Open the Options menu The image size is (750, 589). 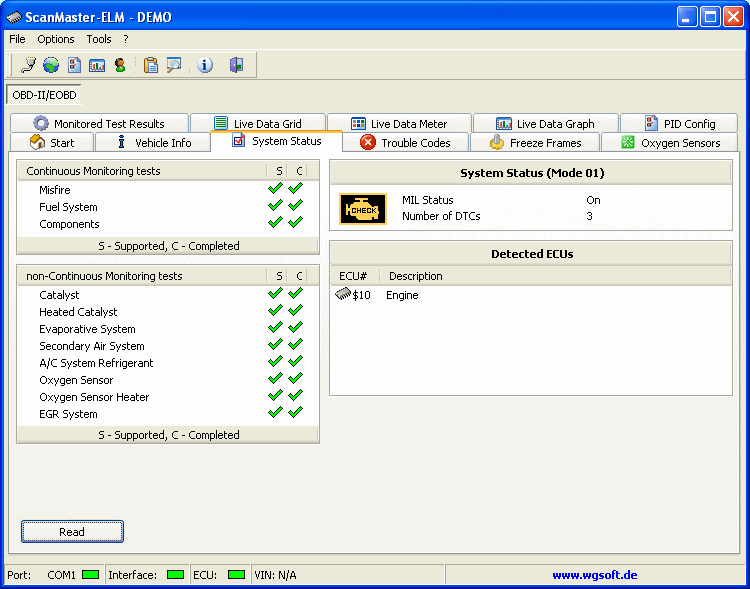[56, 39]
